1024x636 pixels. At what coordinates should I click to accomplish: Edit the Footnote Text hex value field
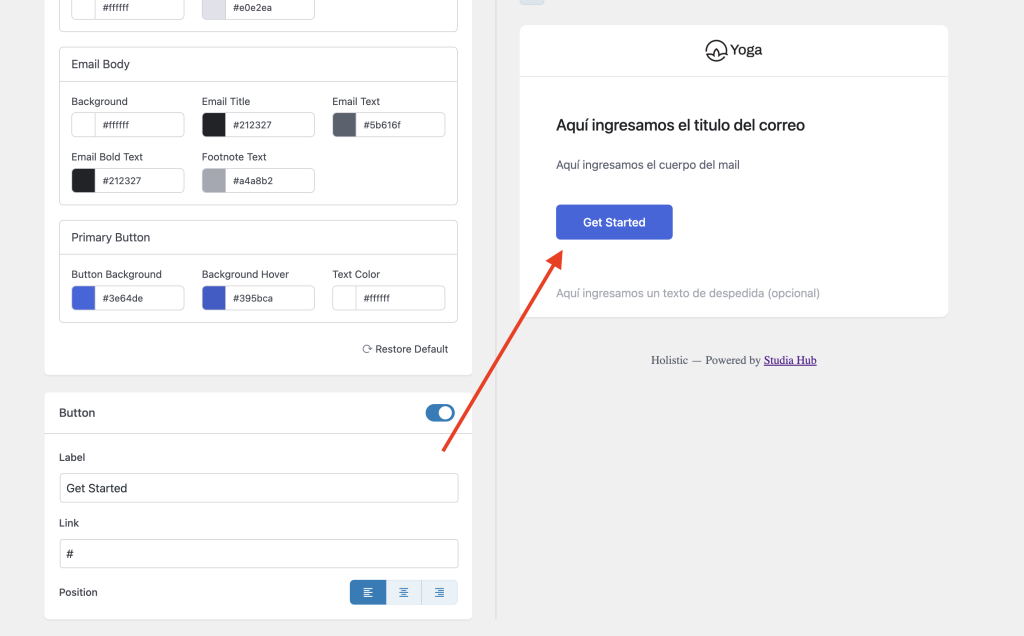270,181
